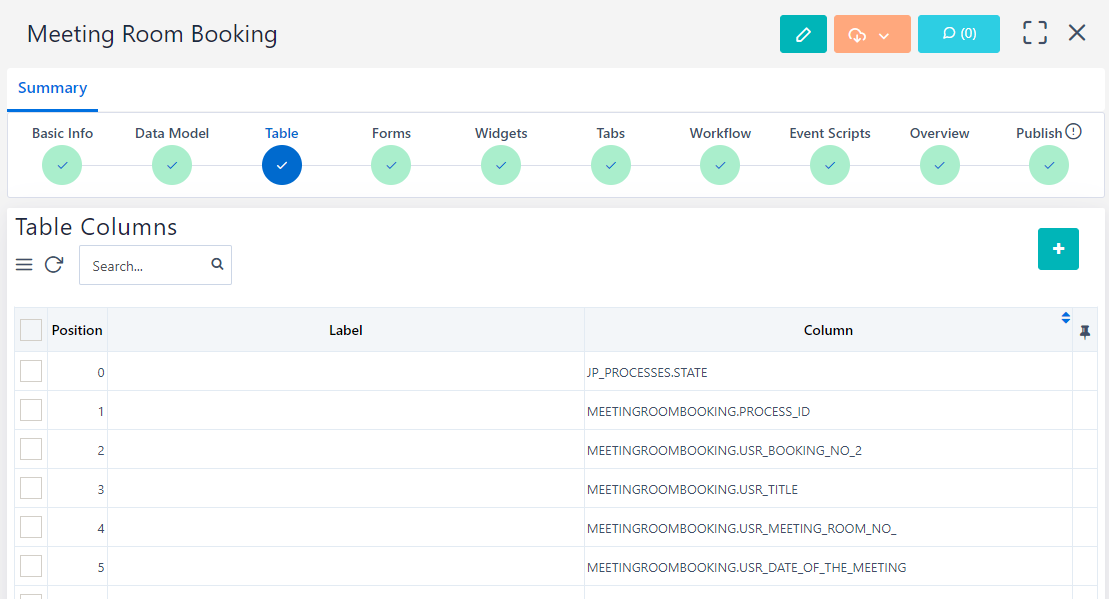
Task: Check the JP_PROCESSES.STATE row checkbox
Action: point(31,371)
